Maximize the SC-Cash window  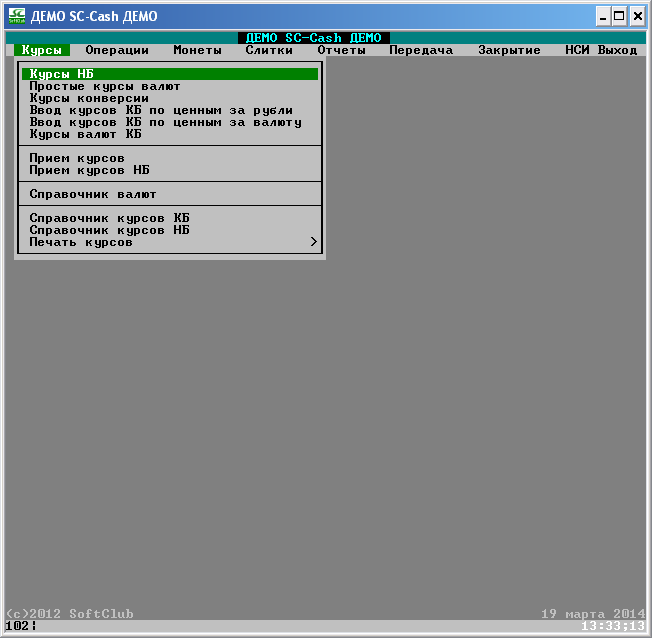[x=619, y=17]
